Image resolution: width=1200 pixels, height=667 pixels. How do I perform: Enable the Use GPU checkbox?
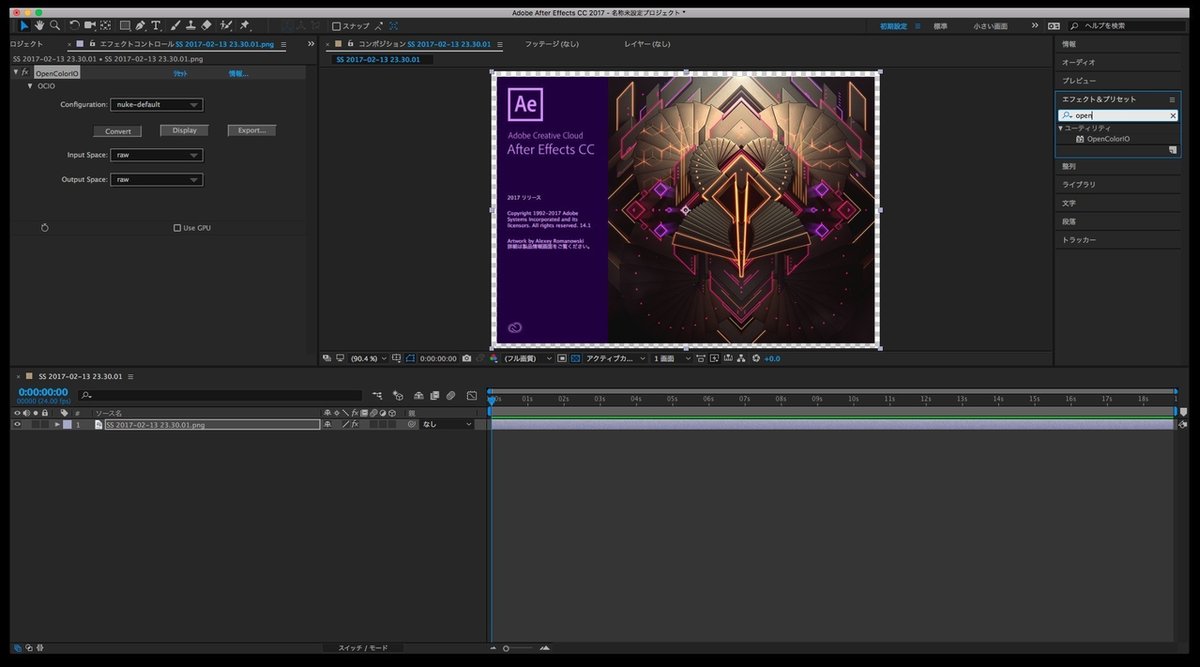[x=176, y=227]
